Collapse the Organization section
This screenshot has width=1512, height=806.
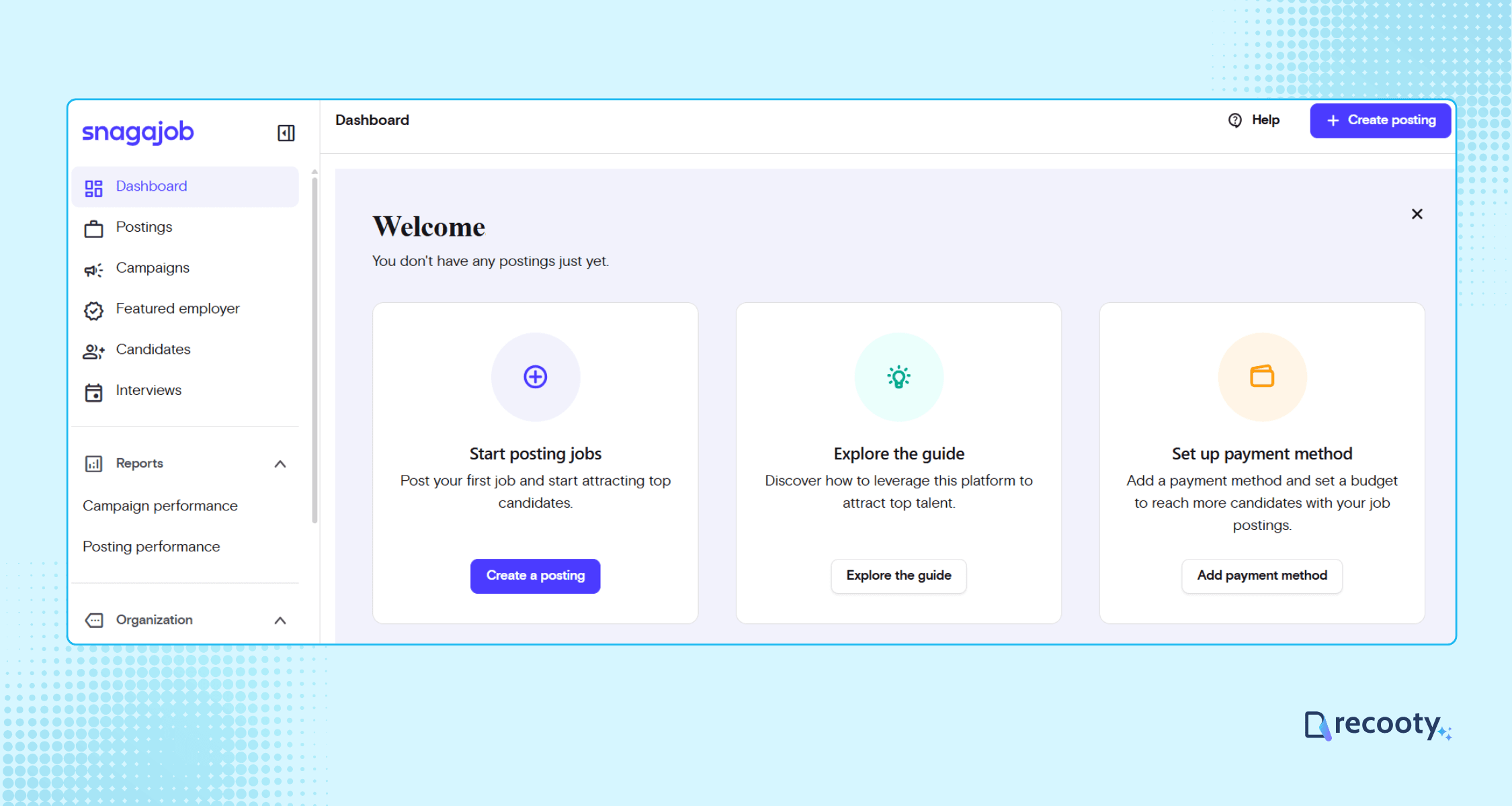(x=280, y=621)
